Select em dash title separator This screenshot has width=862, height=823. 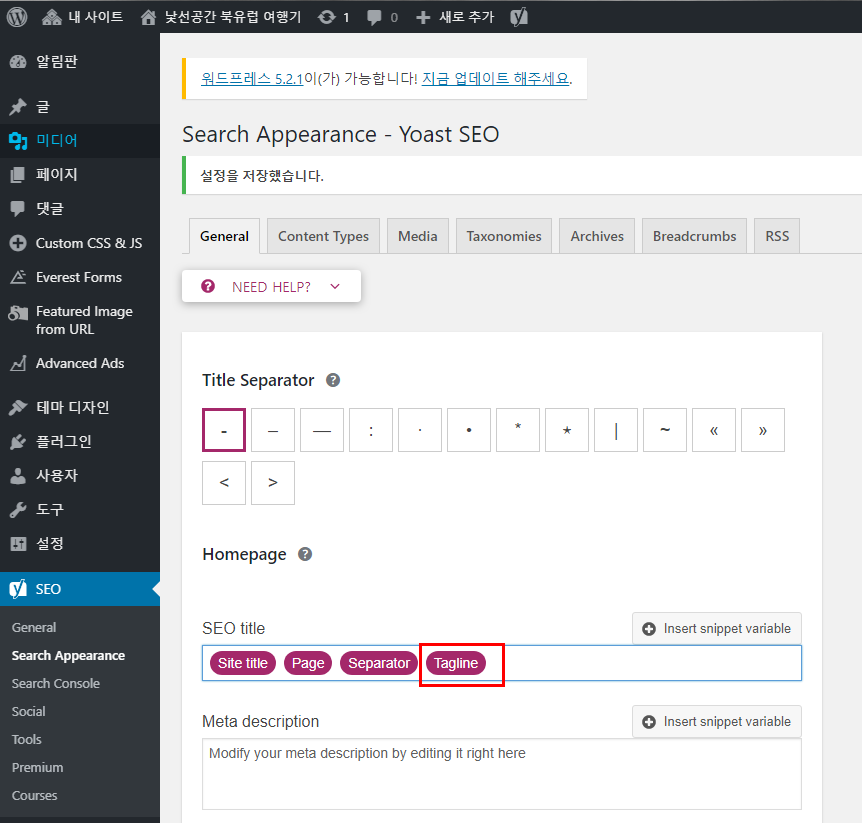pos(322,430)
